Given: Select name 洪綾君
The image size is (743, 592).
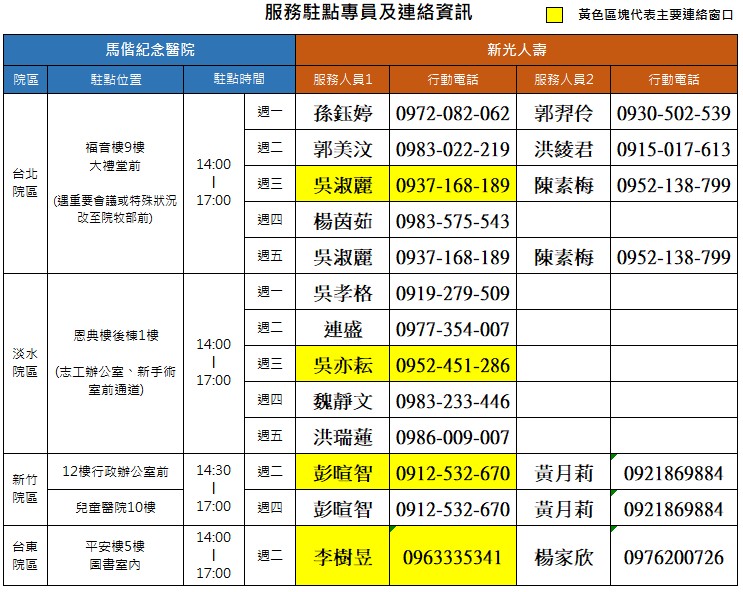Looking at the screenshot, I should [x=563, y=149].
